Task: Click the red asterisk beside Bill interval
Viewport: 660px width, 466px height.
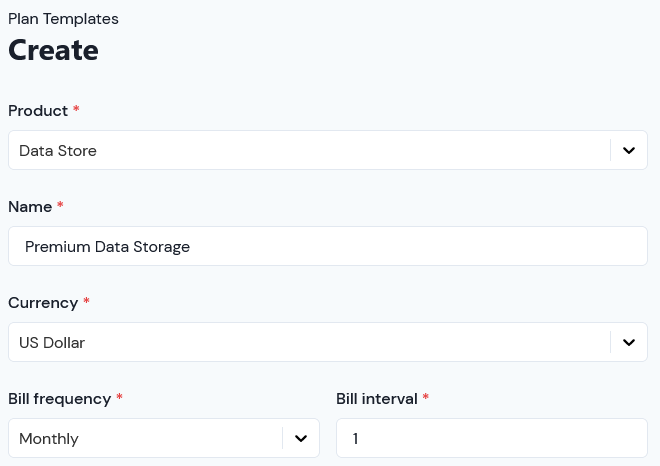Action: pyautogui.click(x=426, y=397)
